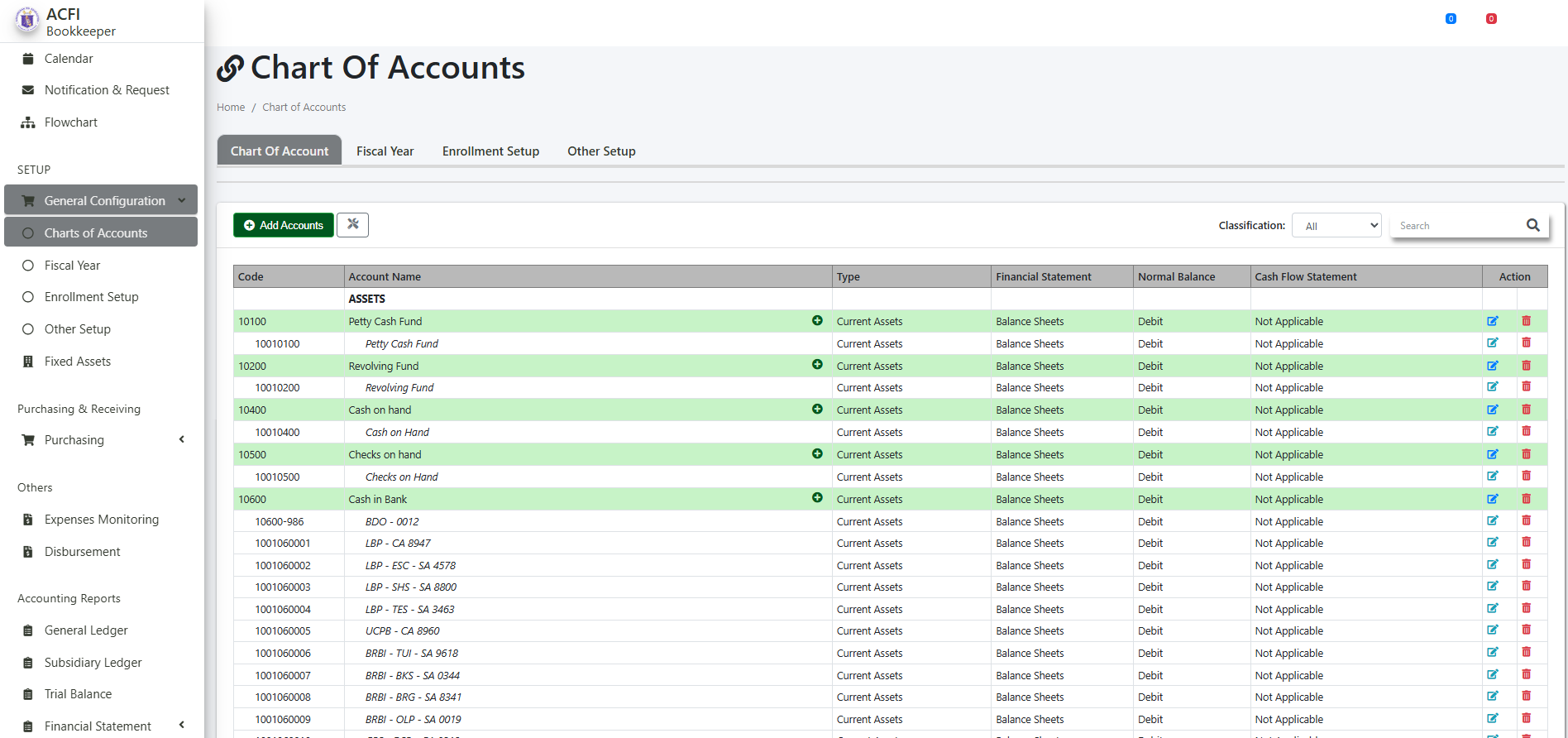
Task: Click the plus icon on Checks on hand row
Action: 817,454
